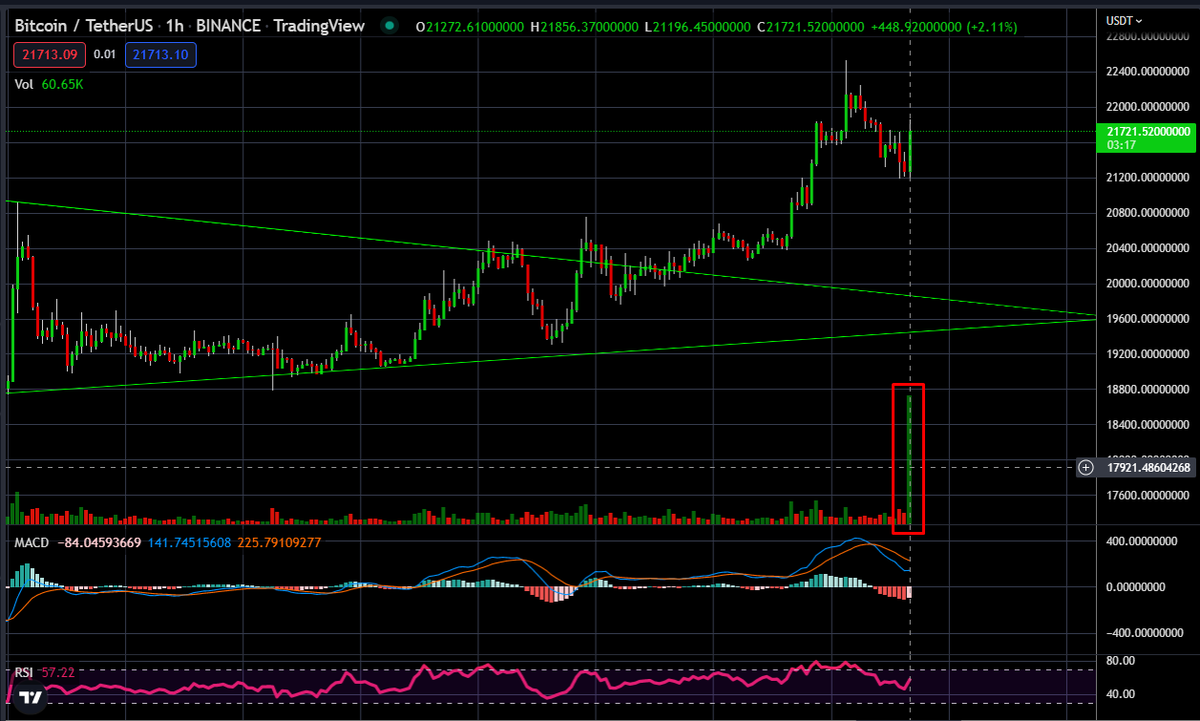The height and width of the screenshot is (721, 1200).
Task: Click the MACD orange value 225.79109277
Action: 279,542
